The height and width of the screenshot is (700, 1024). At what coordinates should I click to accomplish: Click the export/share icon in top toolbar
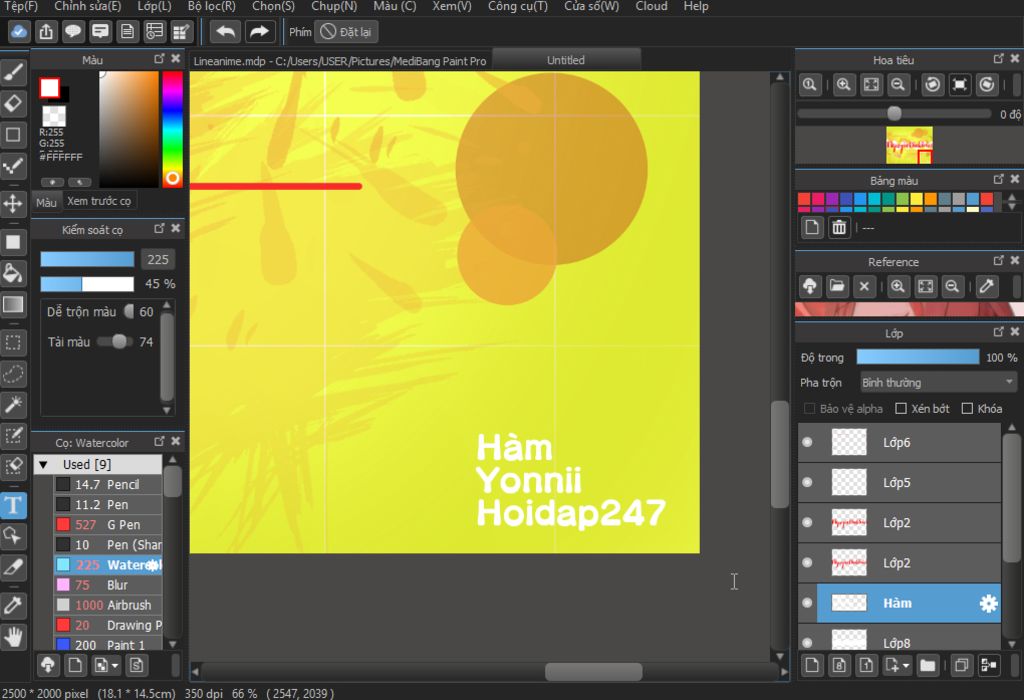click(46, 31)
